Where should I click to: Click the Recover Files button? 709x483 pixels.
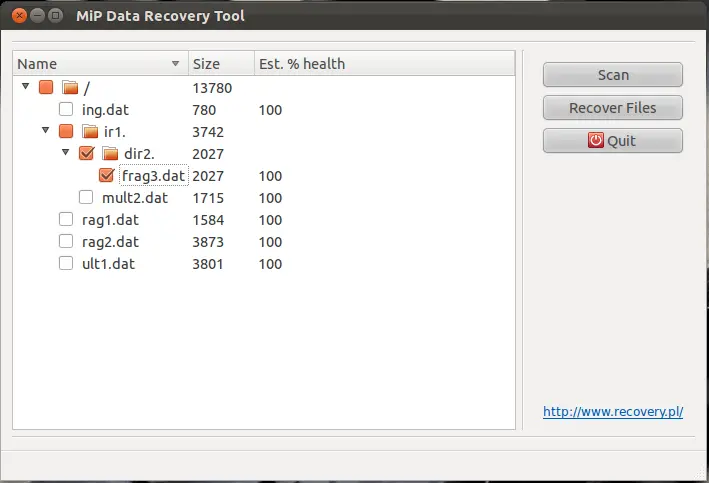[x=612, y=108]
